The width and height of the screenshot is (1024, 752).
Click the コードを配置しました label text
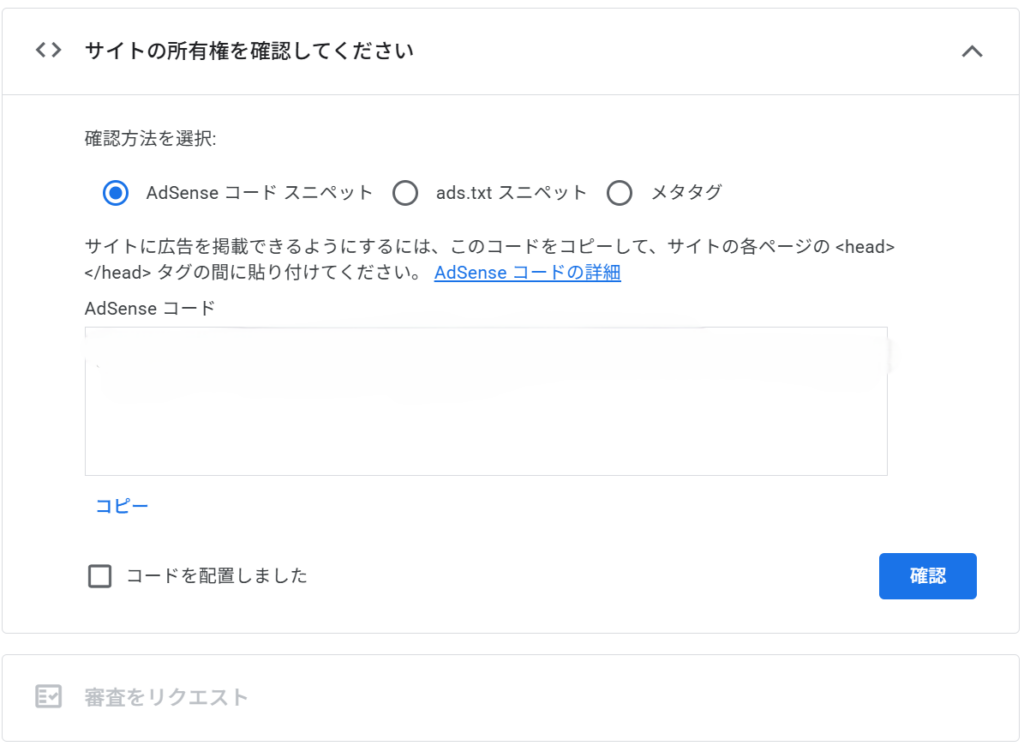coord(217,576)
